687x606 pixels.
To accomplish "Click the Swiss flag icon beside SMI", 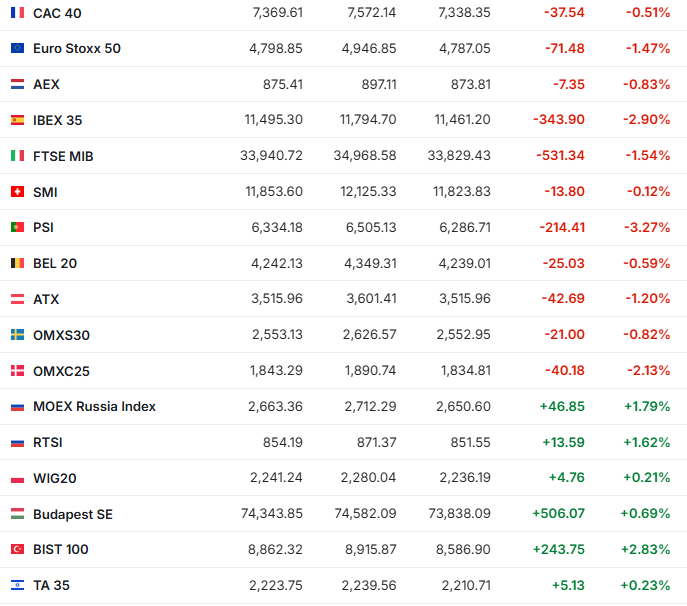I will 17,192.
